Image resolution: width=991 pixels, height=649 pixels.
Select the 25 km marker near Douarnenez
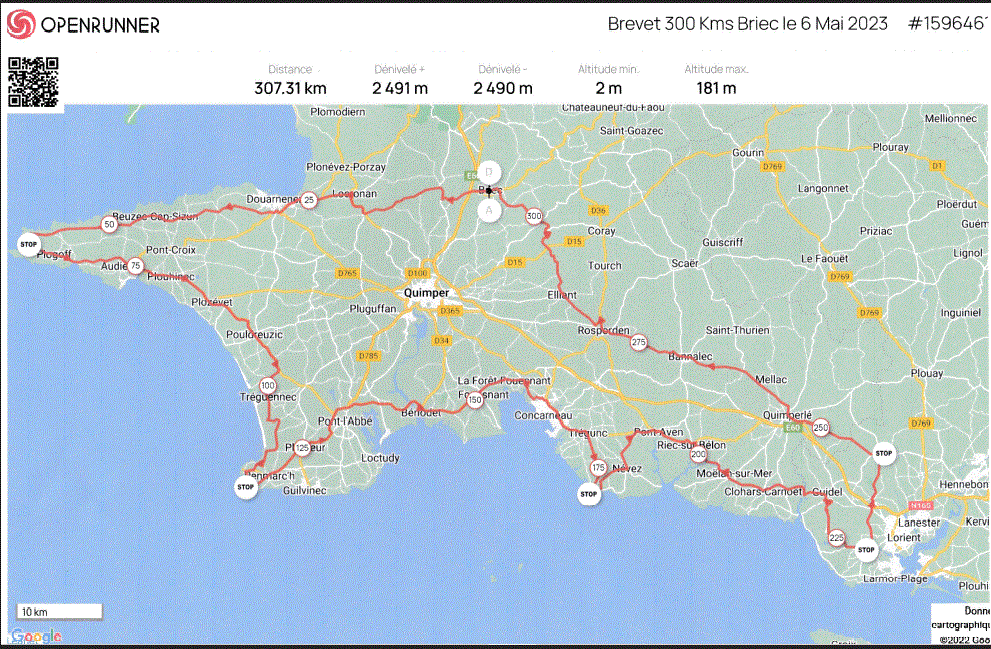[310, 200]
